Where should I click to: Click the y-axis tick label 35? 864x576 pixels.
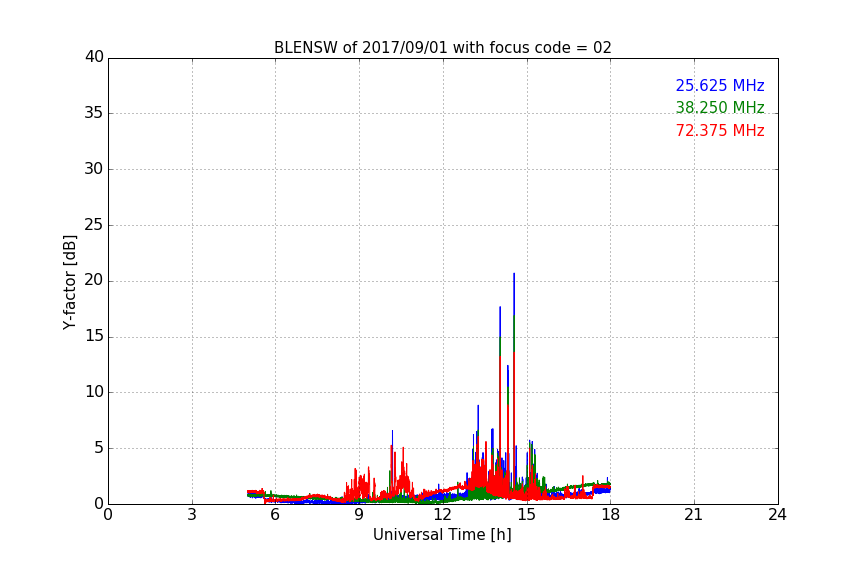[x=94, y=113]
